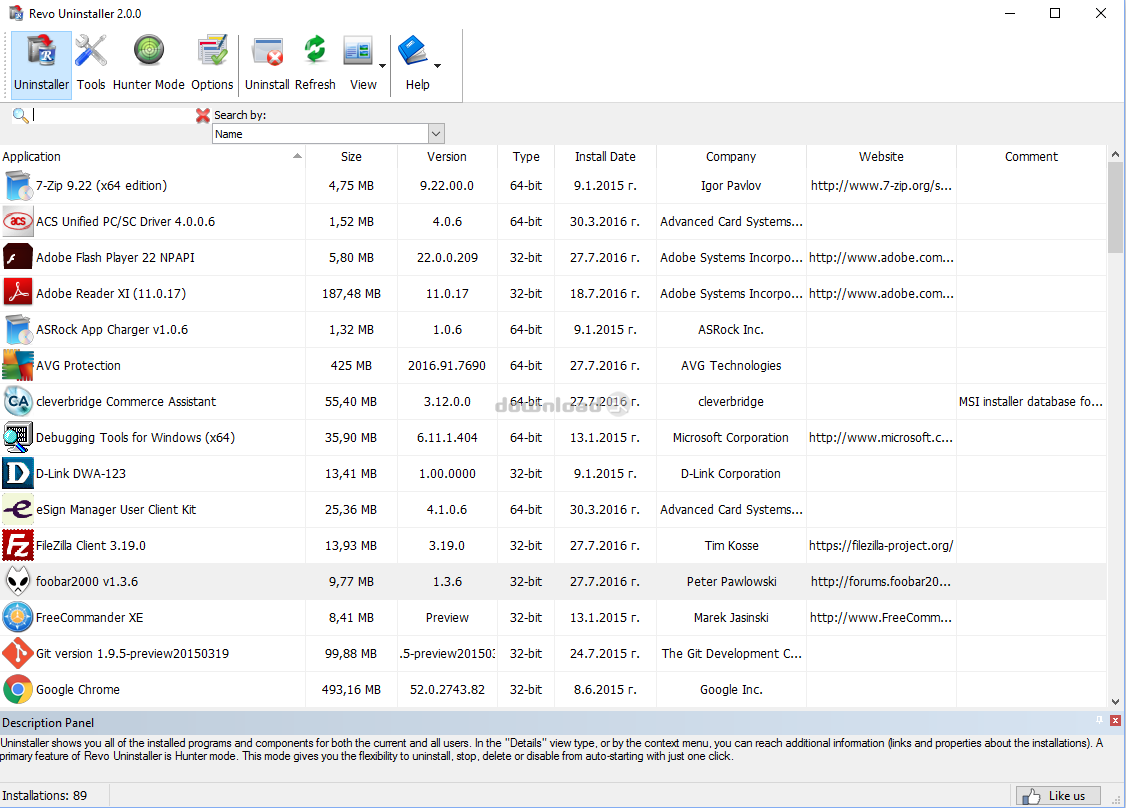The height and width of the screenshot is (808, 1126).
Task: Click the Like us button
Action: (1058, 796)
